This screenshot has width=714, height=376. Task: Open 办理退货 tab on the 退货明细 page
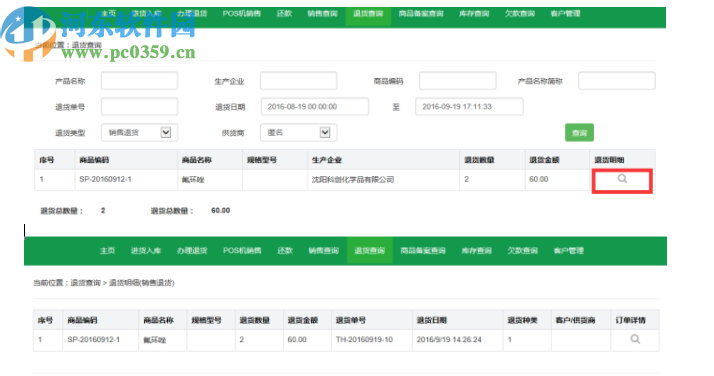click(192, 250)
